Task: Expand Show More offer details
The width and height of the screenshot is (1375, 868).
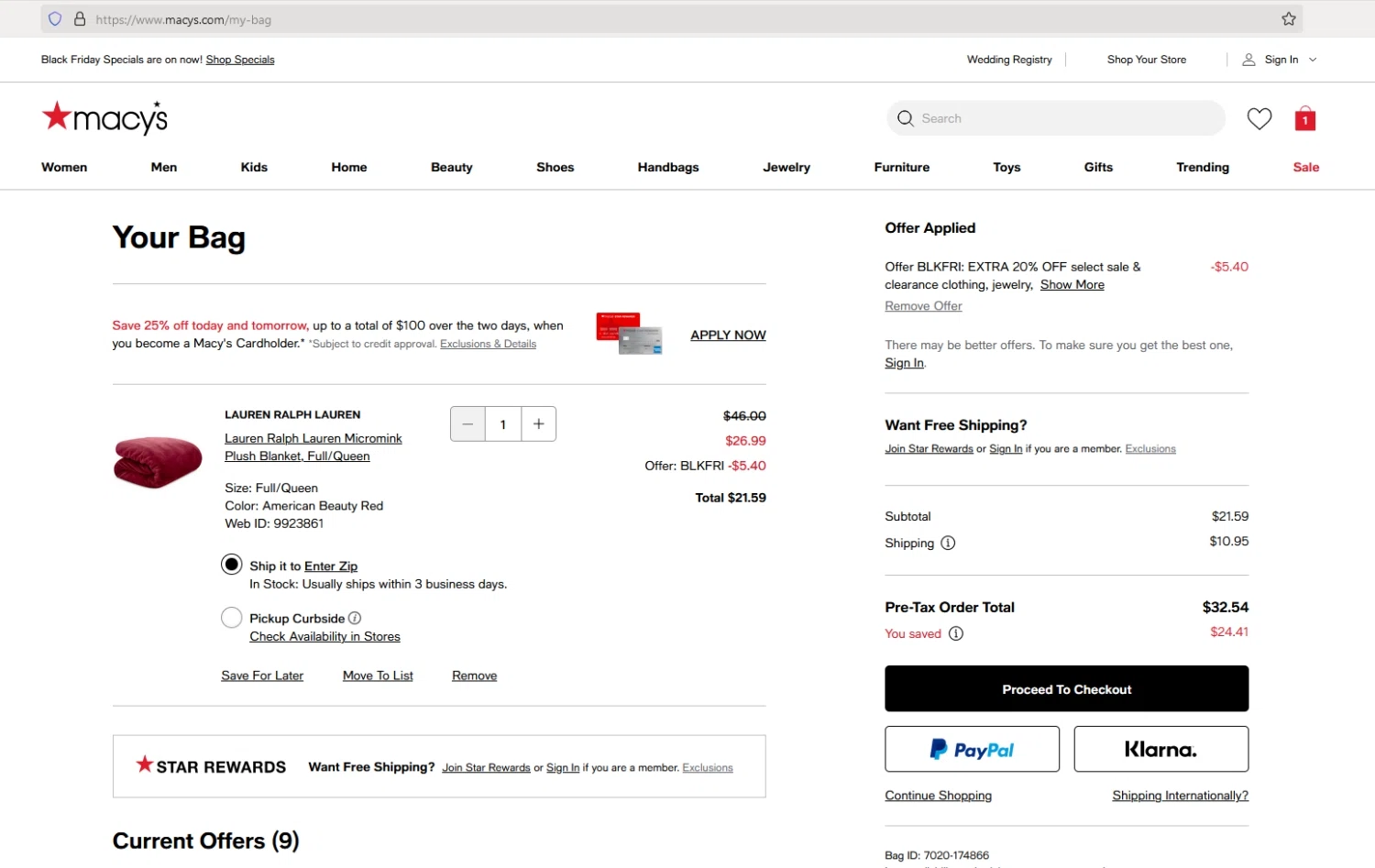Action: pos(1072,285)
